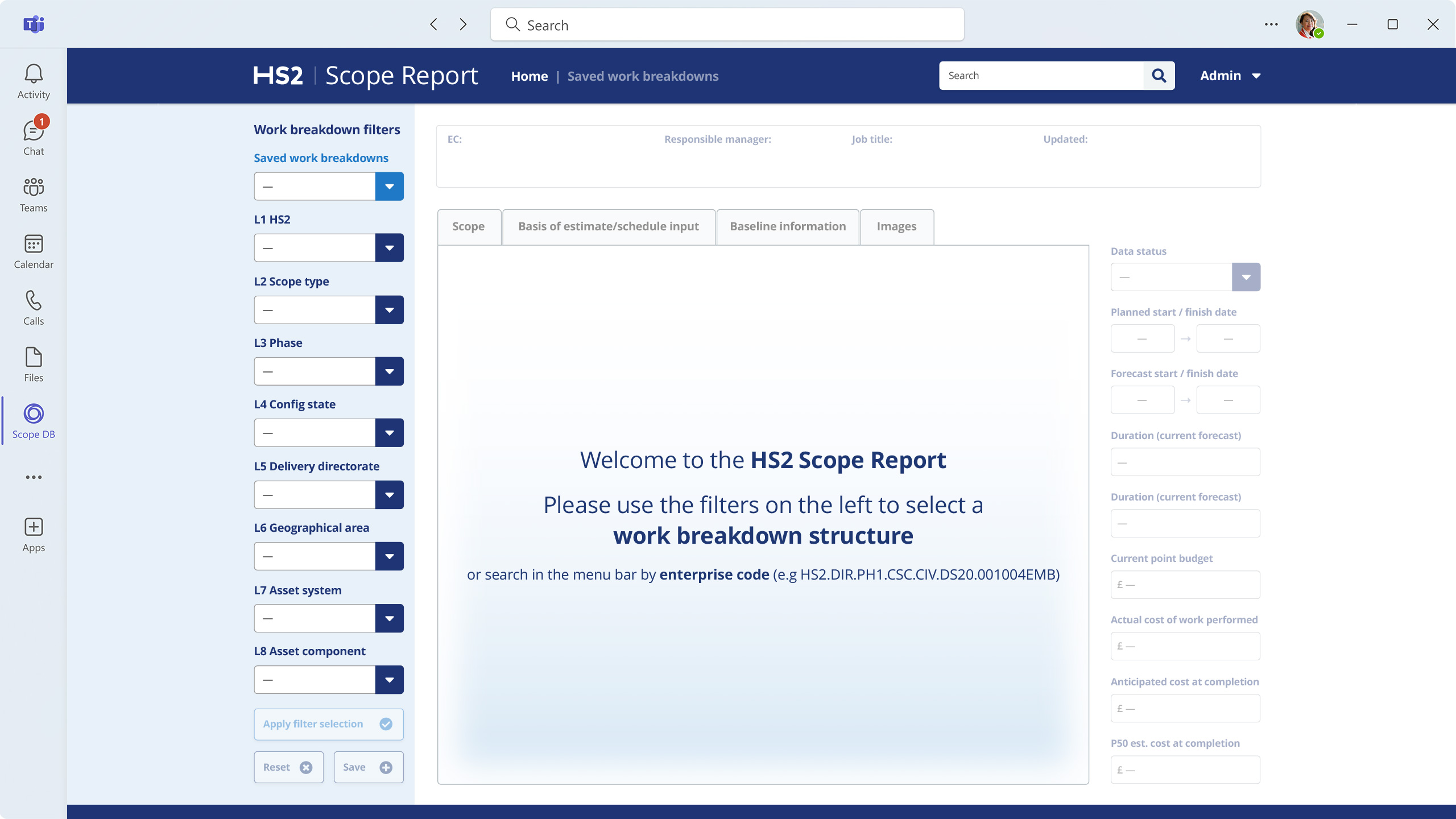Click the Current point budget field
Screen dimensions: 1456x819
(x=1185, y=585)
